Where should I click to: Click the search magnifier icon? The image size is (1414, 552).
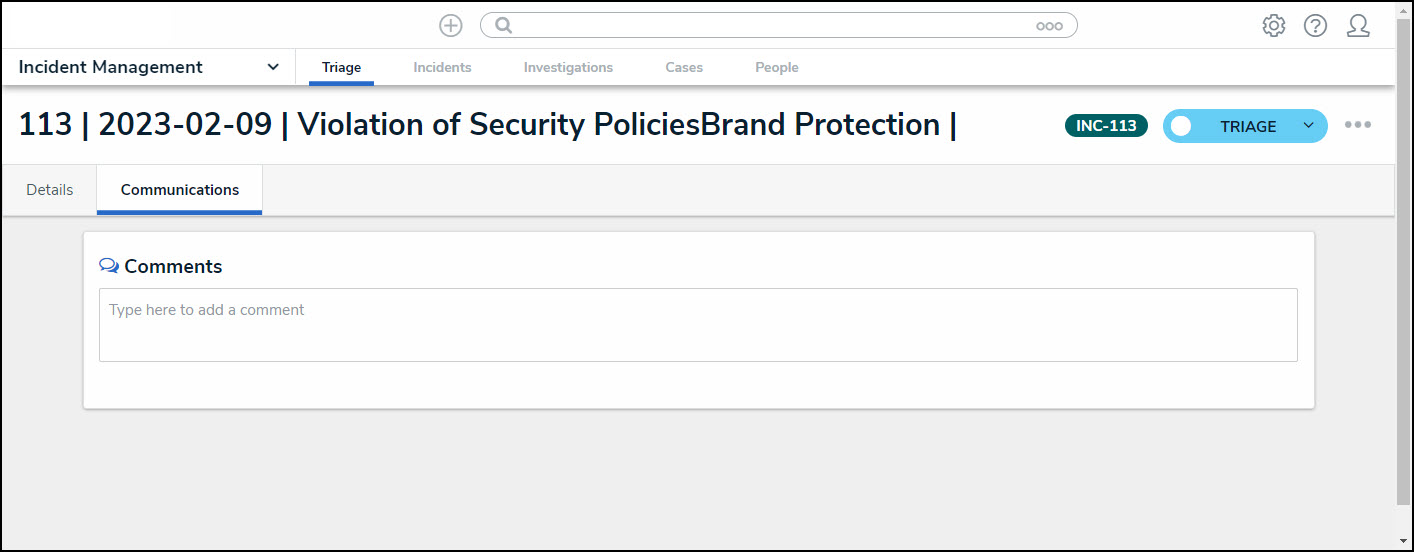(504, 26)
